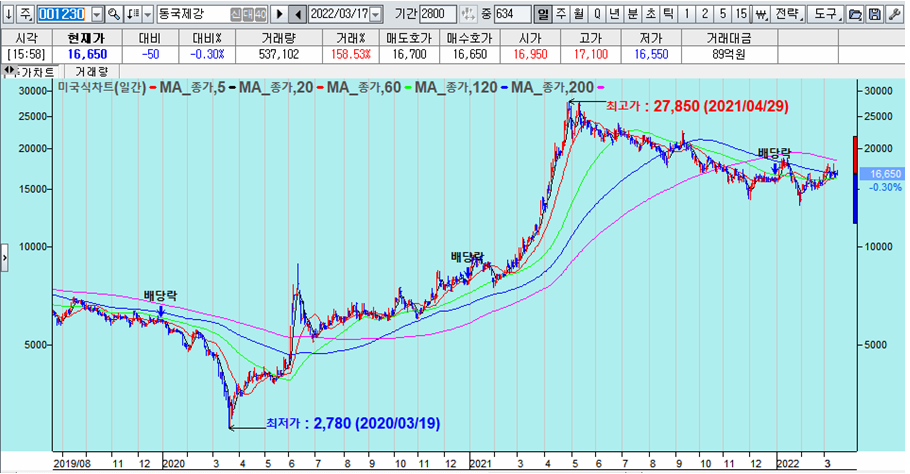Open the stock code dropdown arrow
The image size is (910, 474).
click(96, 15)
